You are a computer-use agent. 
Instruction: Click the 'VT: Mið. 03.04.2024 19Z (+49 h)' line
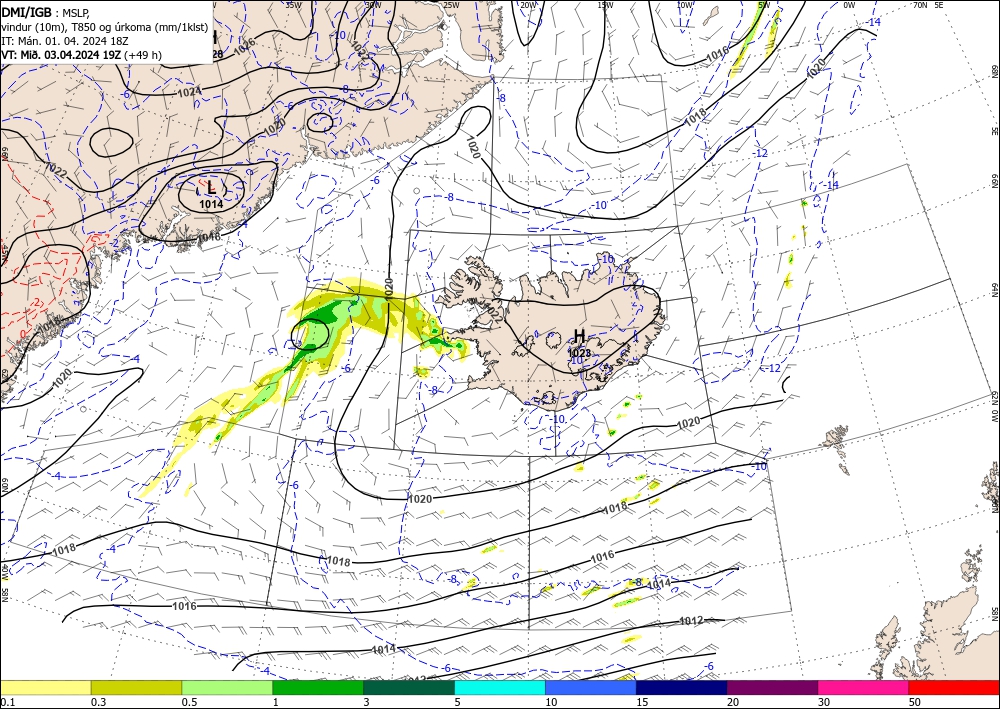[82, 55]
